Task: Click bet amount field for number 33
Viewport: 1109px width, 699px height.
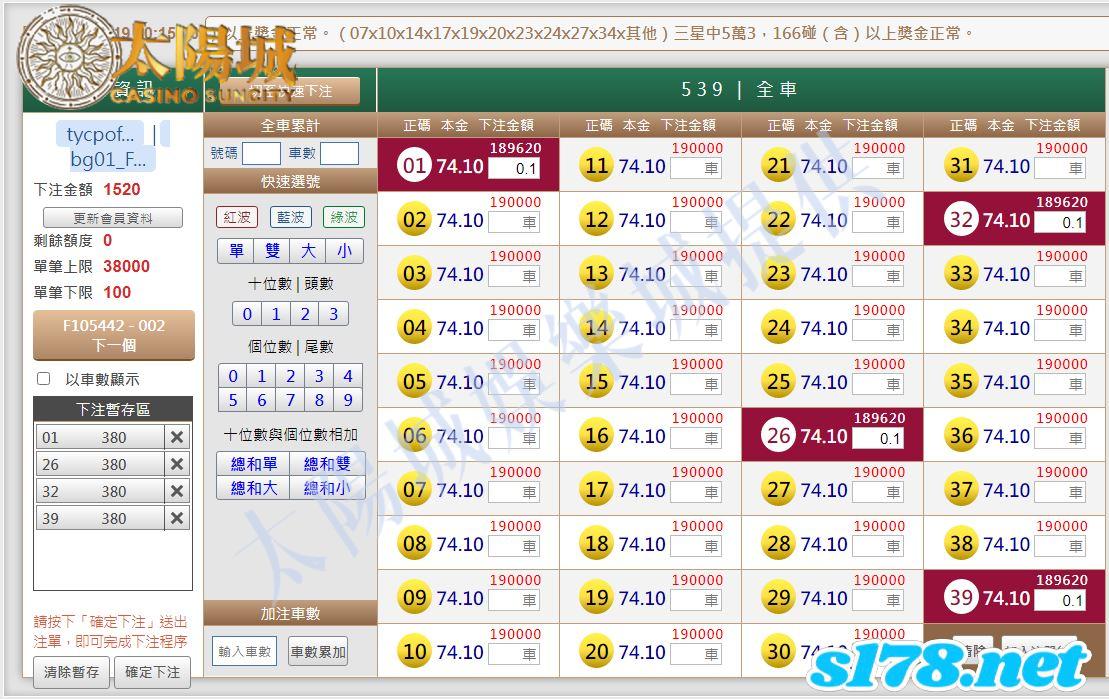Action: click(1059, 277)
